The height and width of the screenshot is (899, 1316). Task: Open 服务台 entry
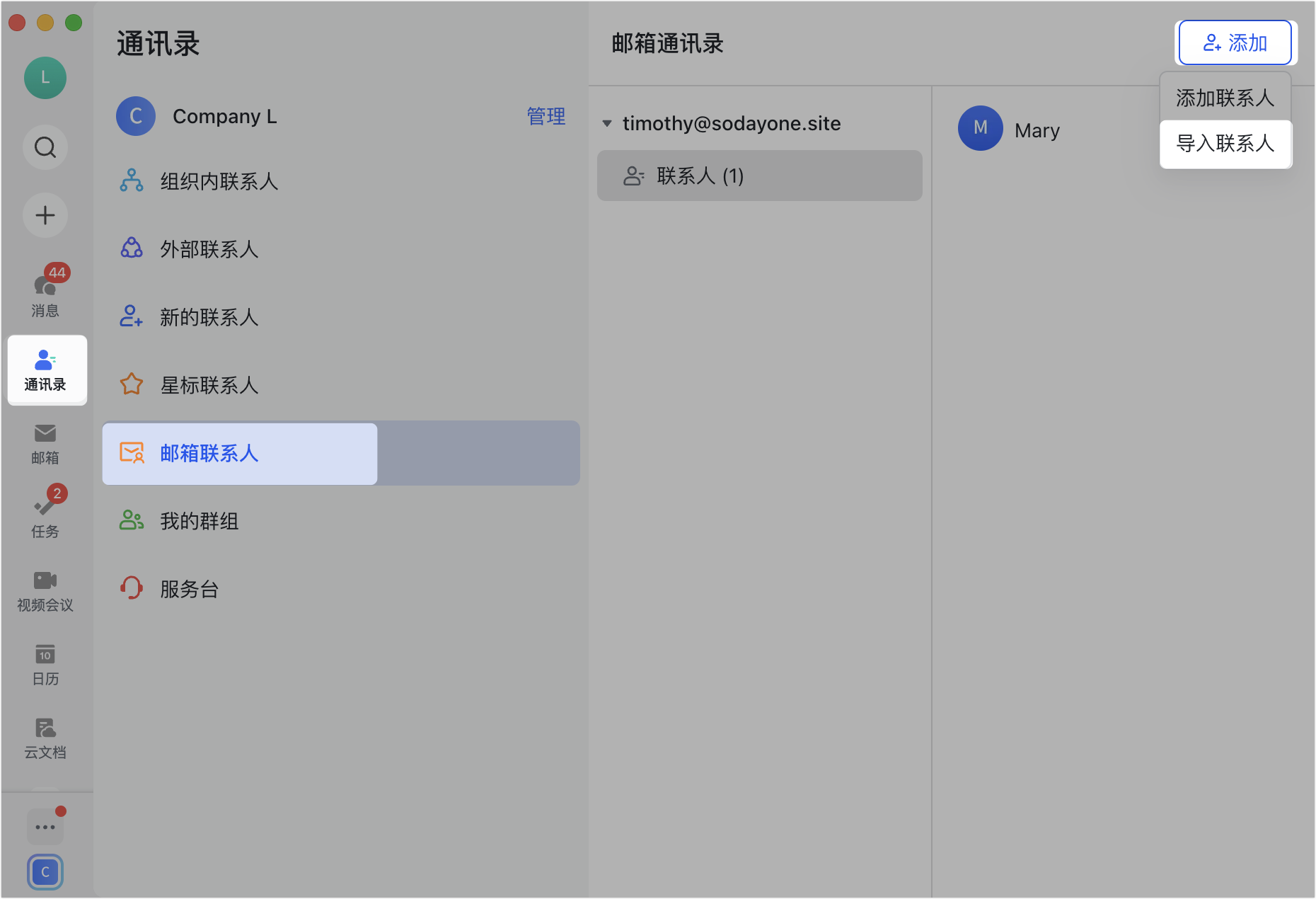point(341,588)
